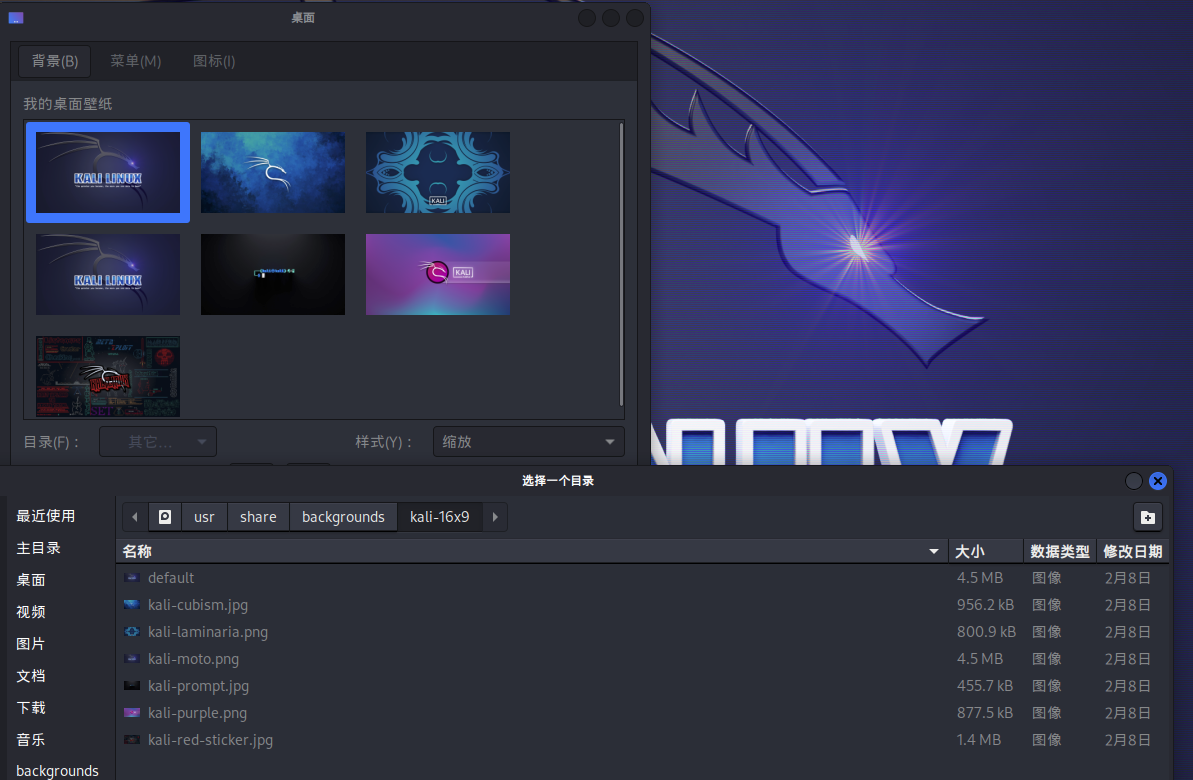1193x780 pixels.
Task: Select the kali-cubism.jpg file icon
Action: pos(131,605)
